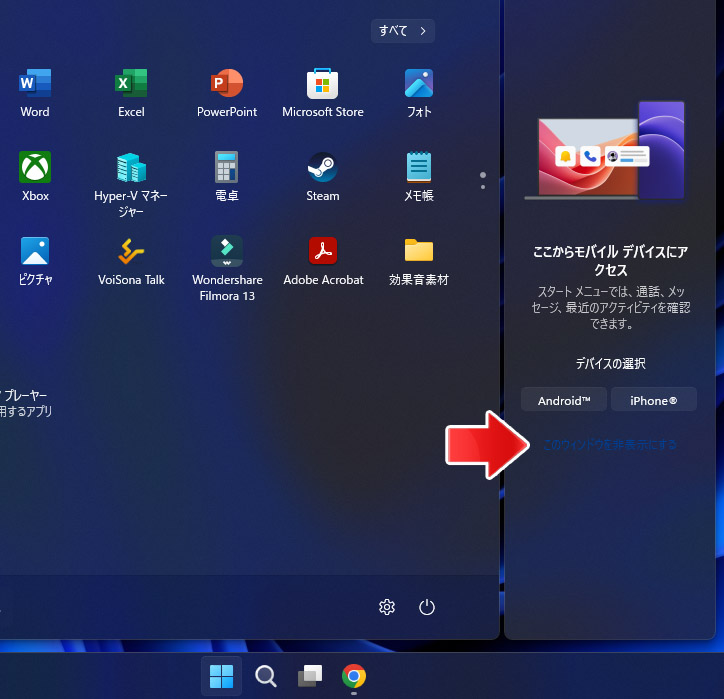This screenshot has width=724, height=699.
Task: Click このウィンドウを非表示にする link
Action: pyautogui.click(x=610, y=445)
